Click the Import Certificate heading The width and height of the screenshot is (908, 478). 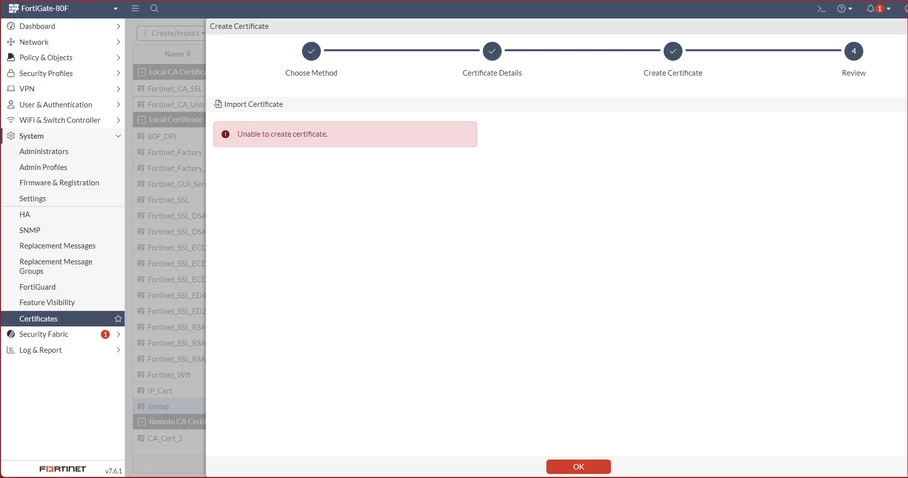tap(254, 104)
